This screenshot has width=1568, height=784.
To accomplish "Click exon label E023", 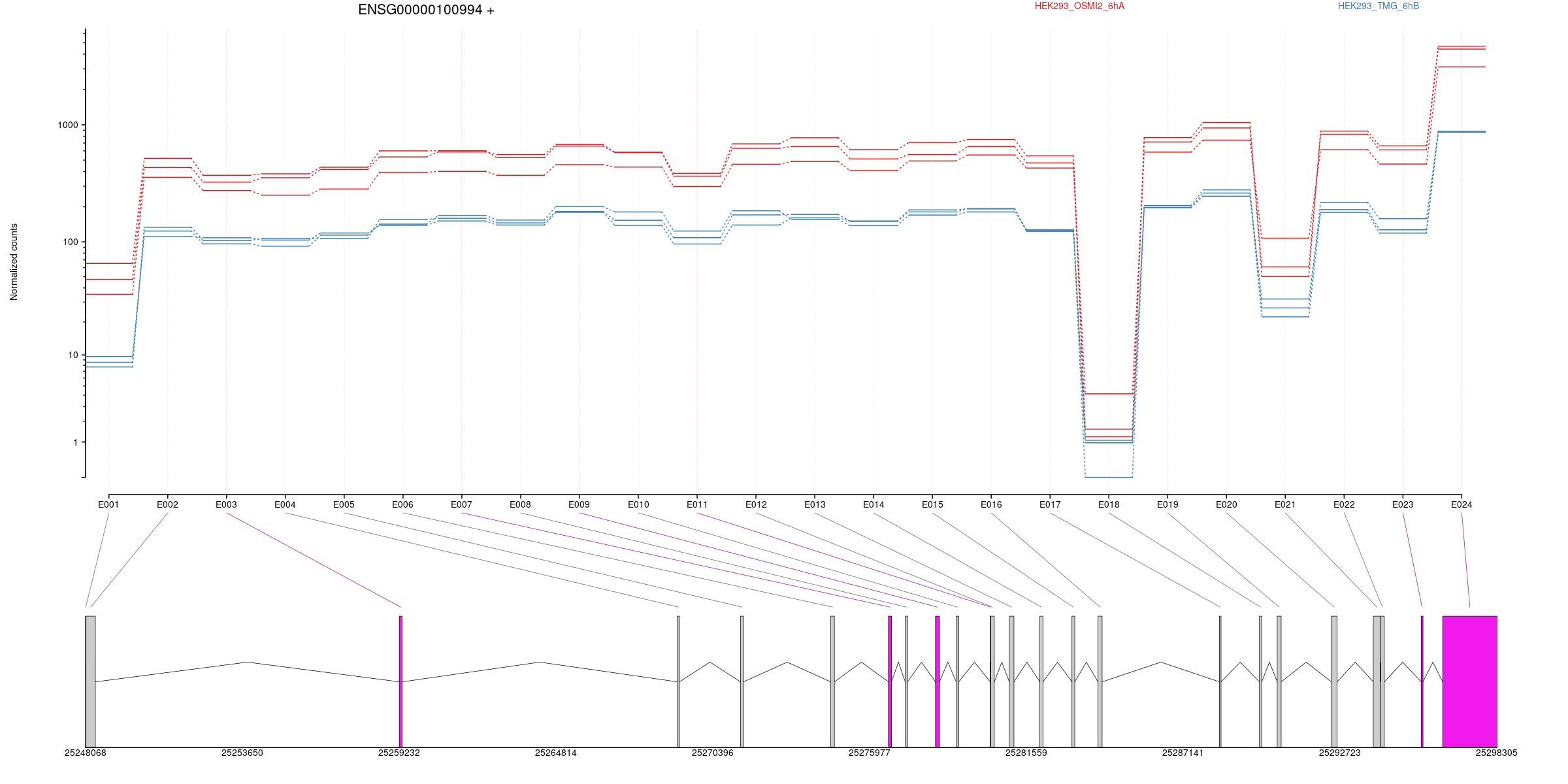I will pos(1403,504).
